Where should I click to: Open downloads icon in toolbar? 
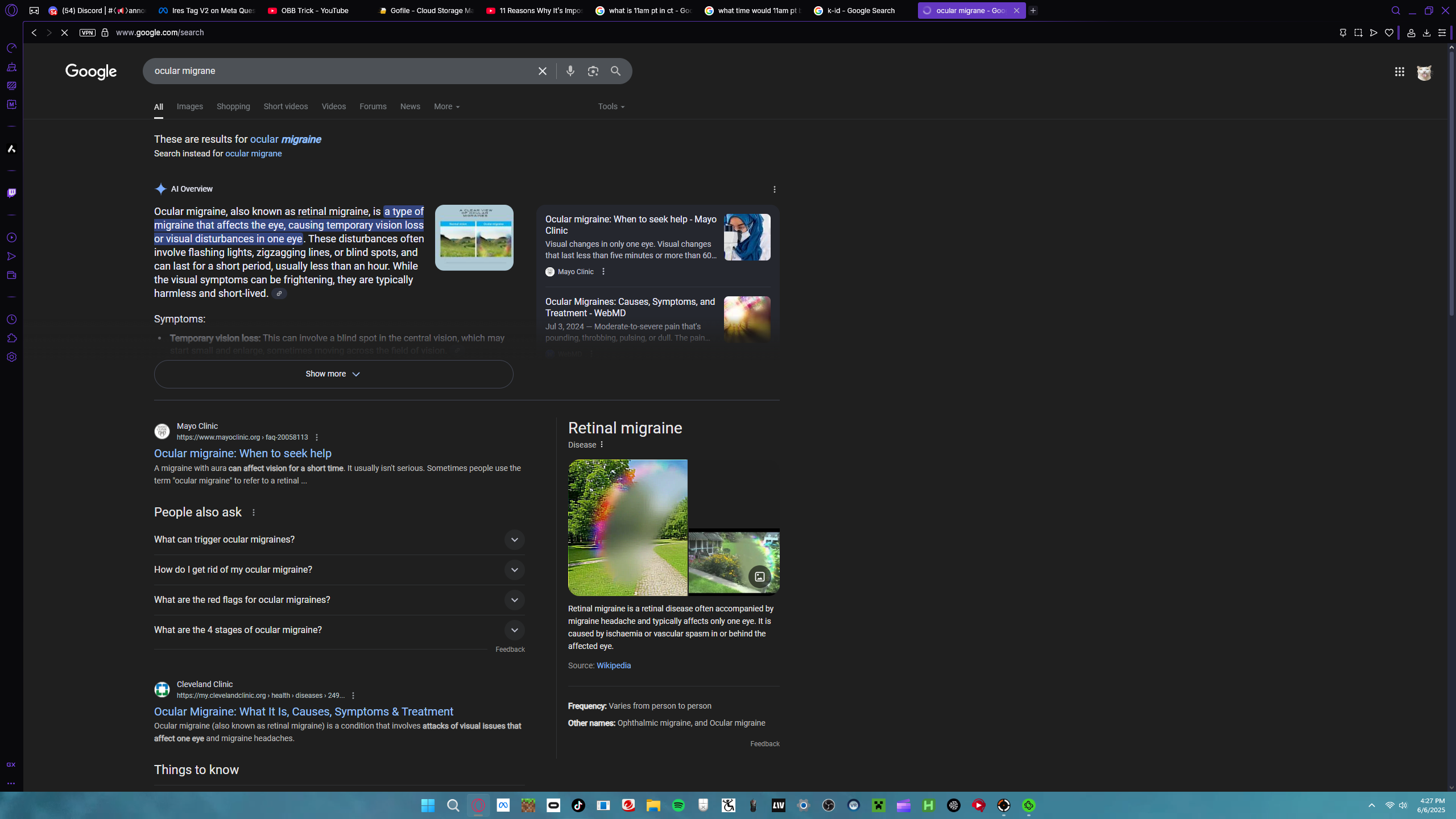click(x=1426, y=33)
